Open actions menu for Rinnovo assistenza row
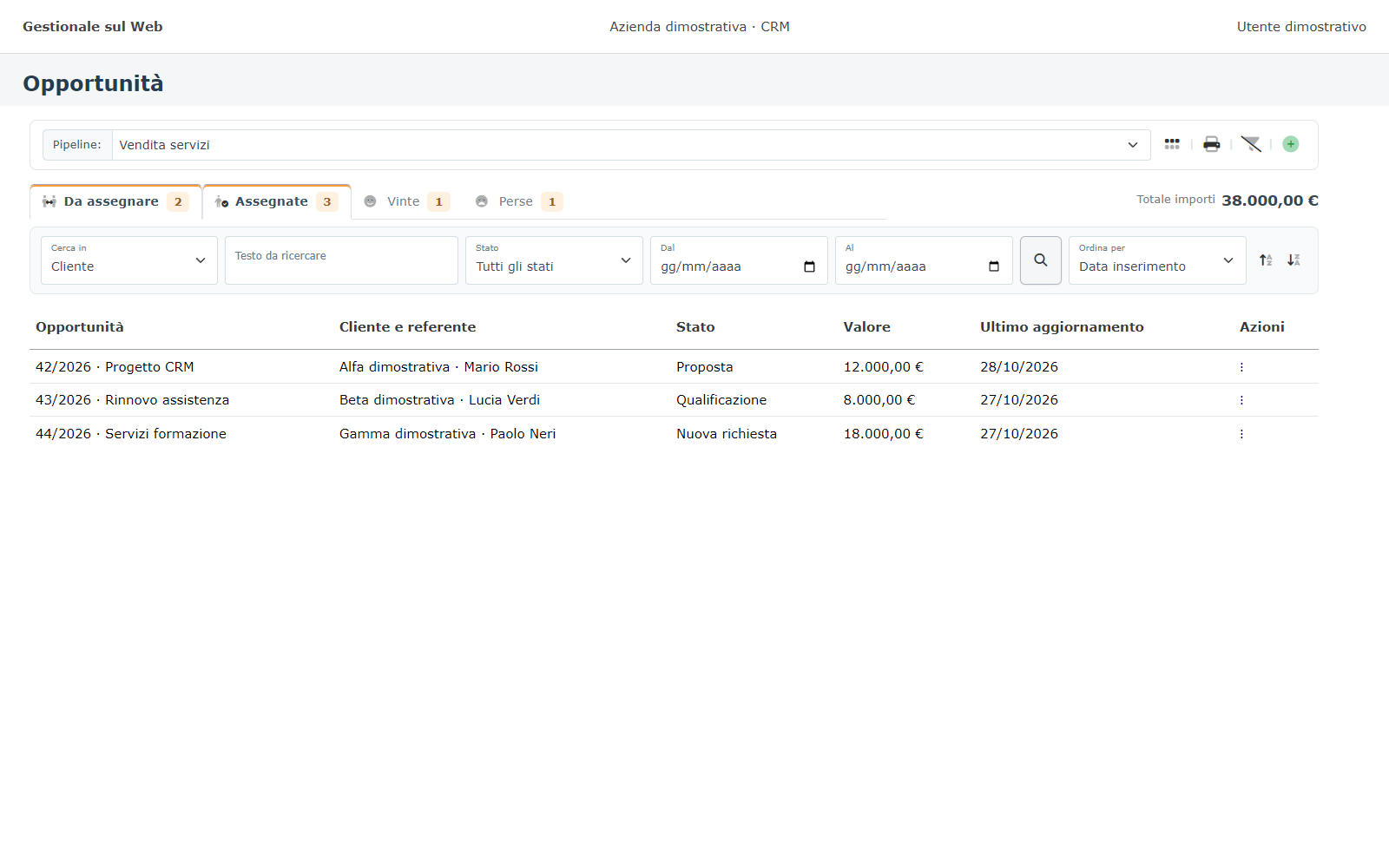 [x=1241, y=400]
